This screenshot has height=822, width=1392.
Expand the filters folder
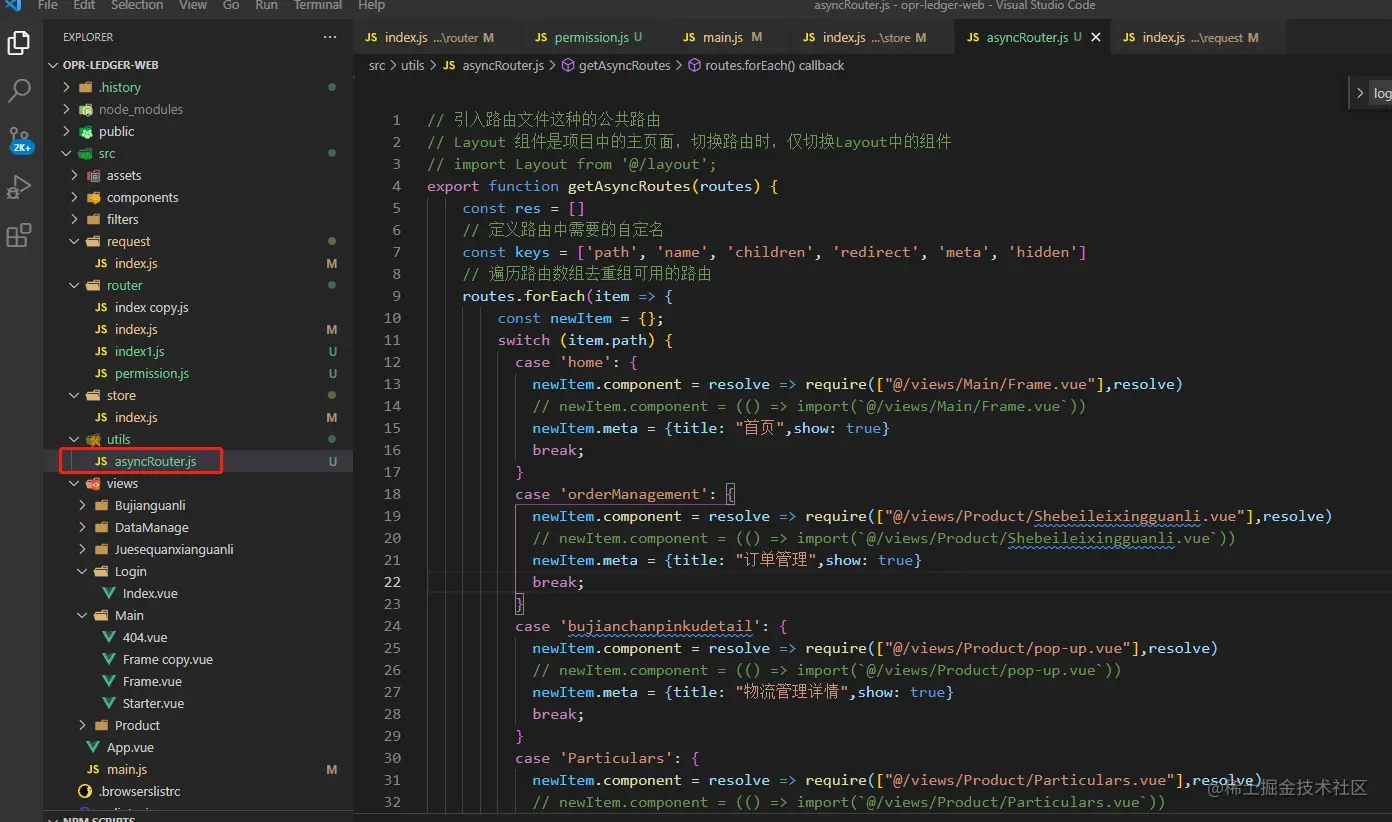(x=75, y=219)
